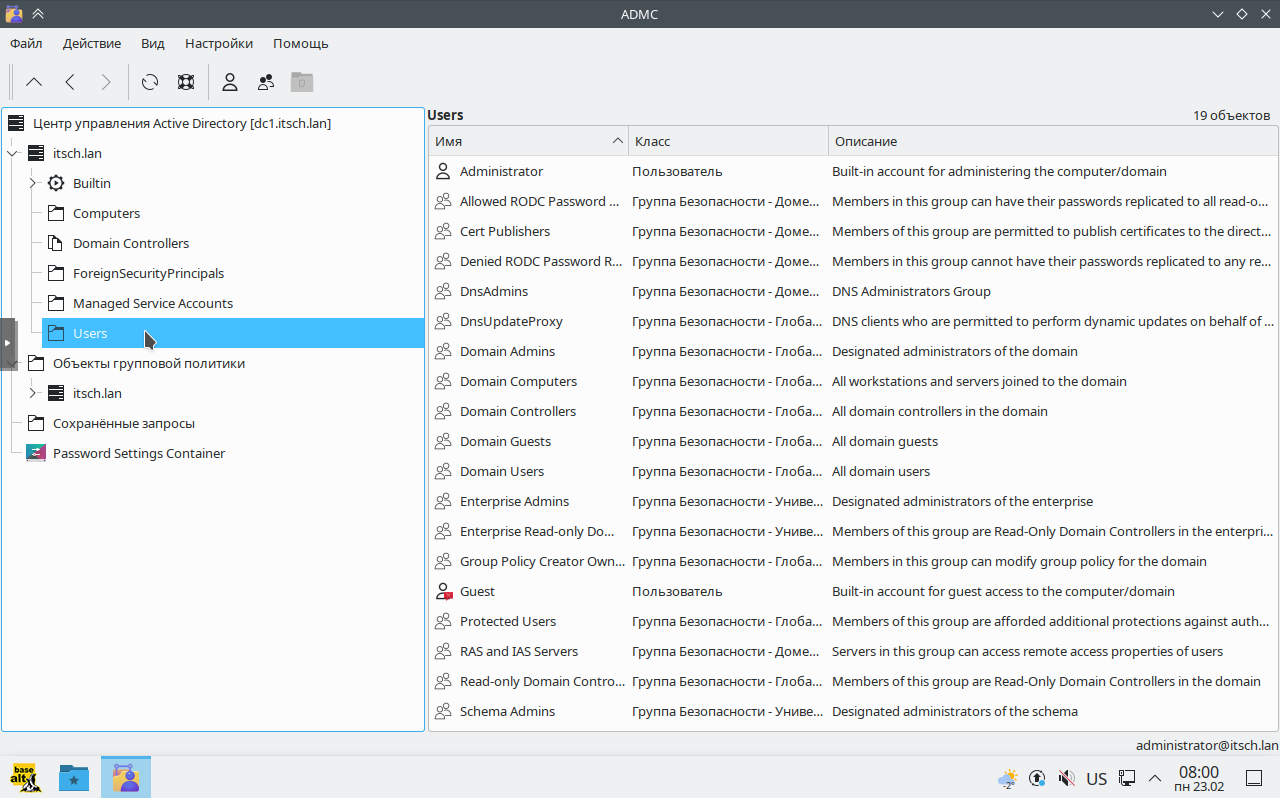Open the Действие menu
Image resolution: width=1280 pixels, height=798 pixels.
(92, 43)
